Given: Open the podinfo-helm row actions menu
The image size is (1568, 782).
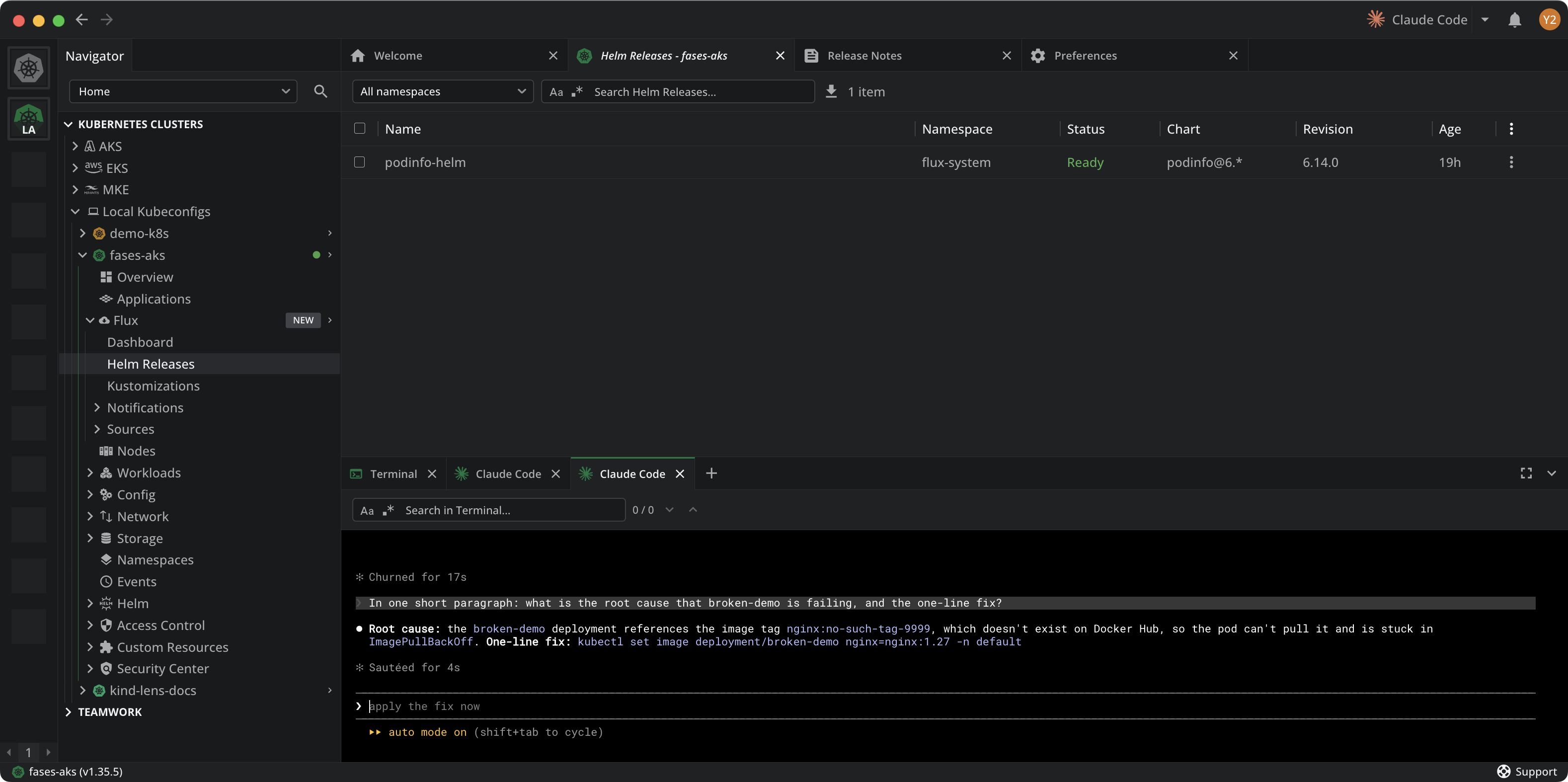Looking at the screenshot, I should tap(1511, 162).
